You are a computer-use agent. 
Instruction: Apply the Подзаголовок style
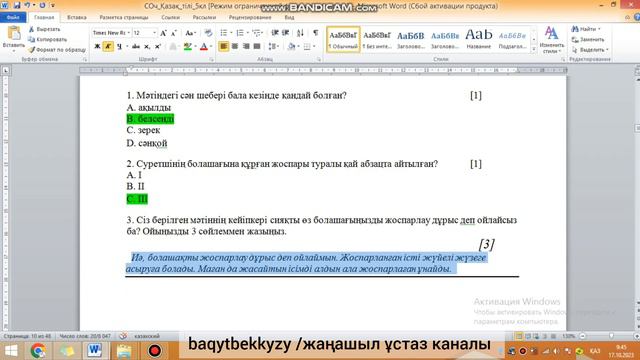click(512, 40)
